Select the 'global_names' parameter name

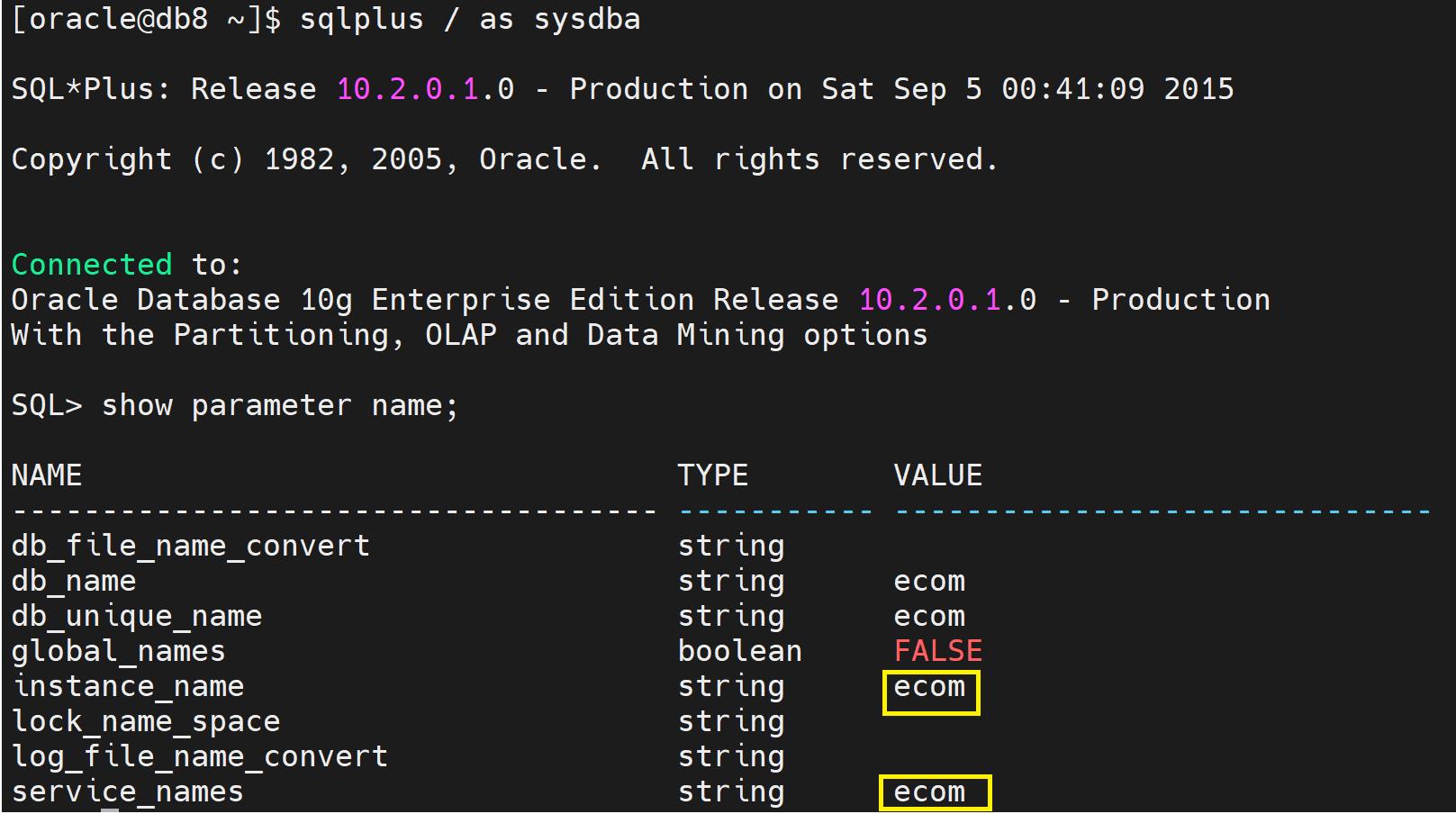pos(119,651)
